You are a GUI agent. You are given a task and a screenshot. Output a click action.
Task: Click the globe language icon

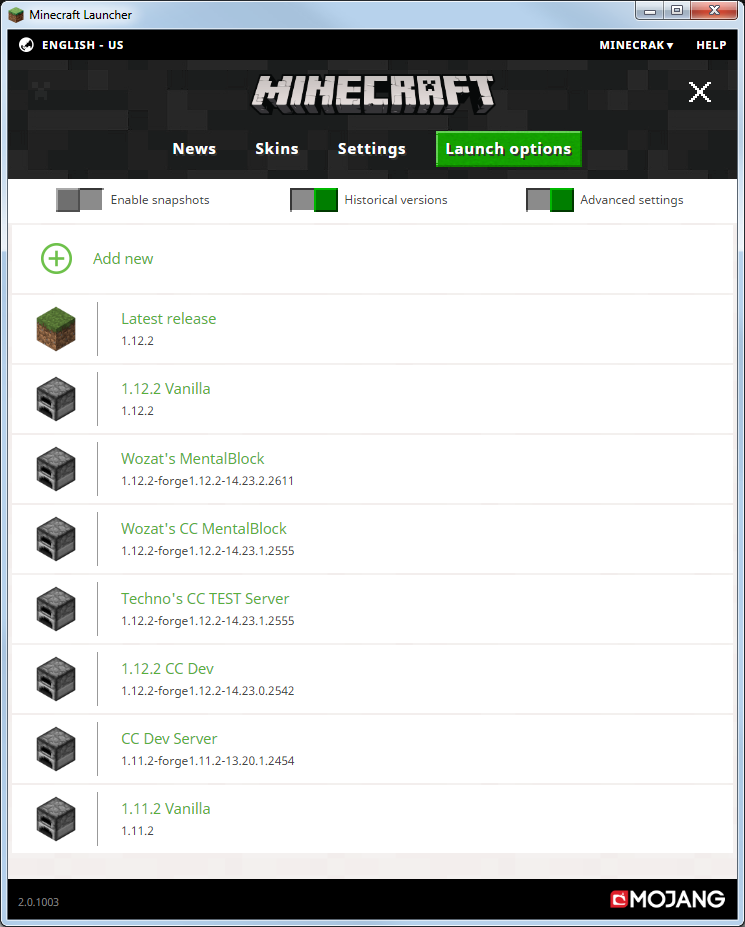[26, 45]
